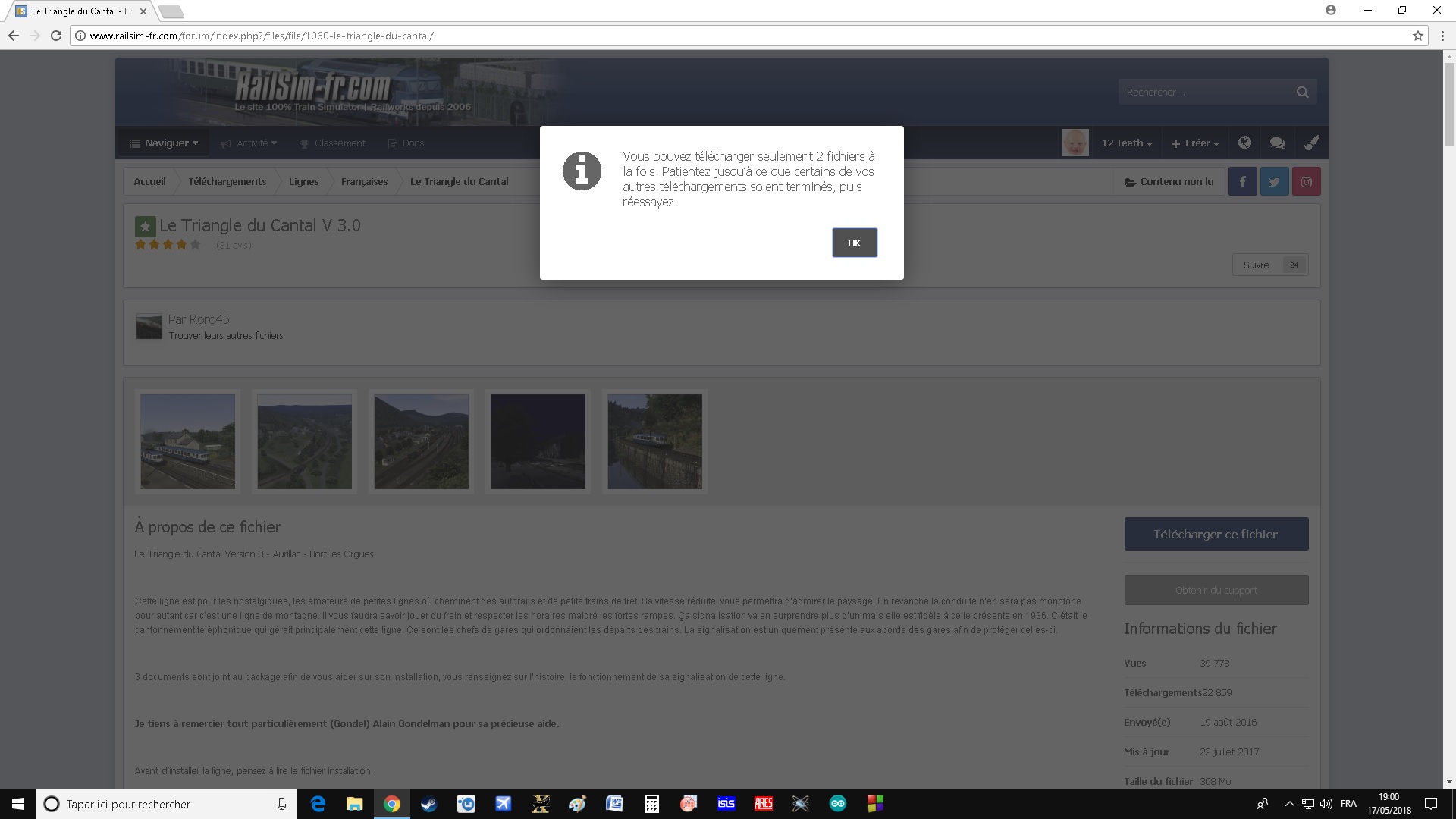1456x819 pixels.
Task: Open the messages speech bubble icon
Action: 1278,143
